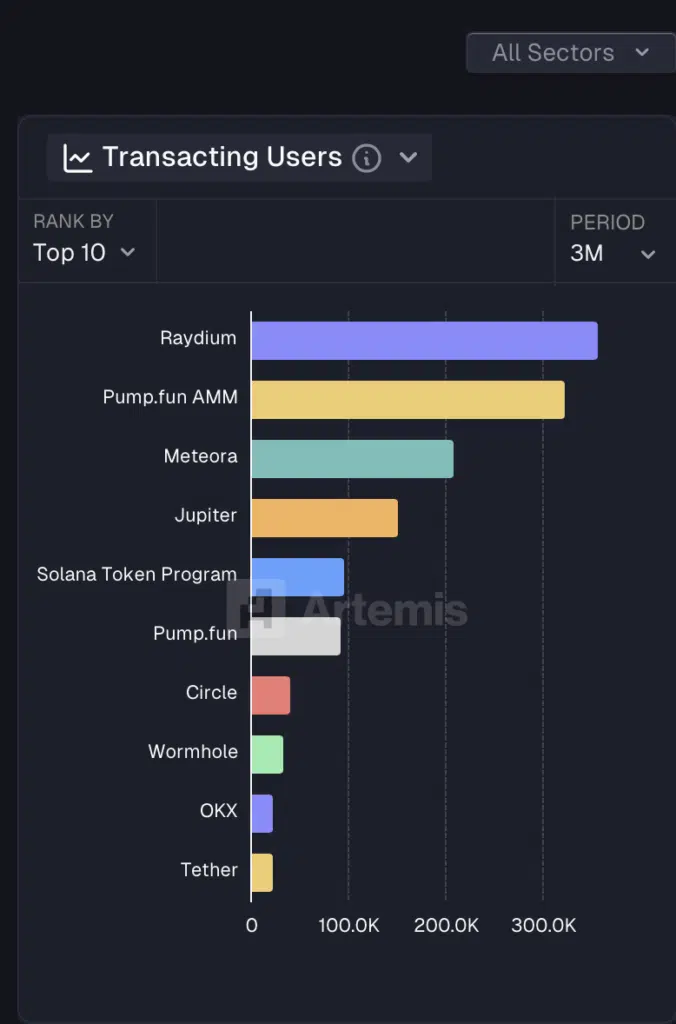
Task: Expand the Transacting Users metric chevron
Action: tap(407, 158)
